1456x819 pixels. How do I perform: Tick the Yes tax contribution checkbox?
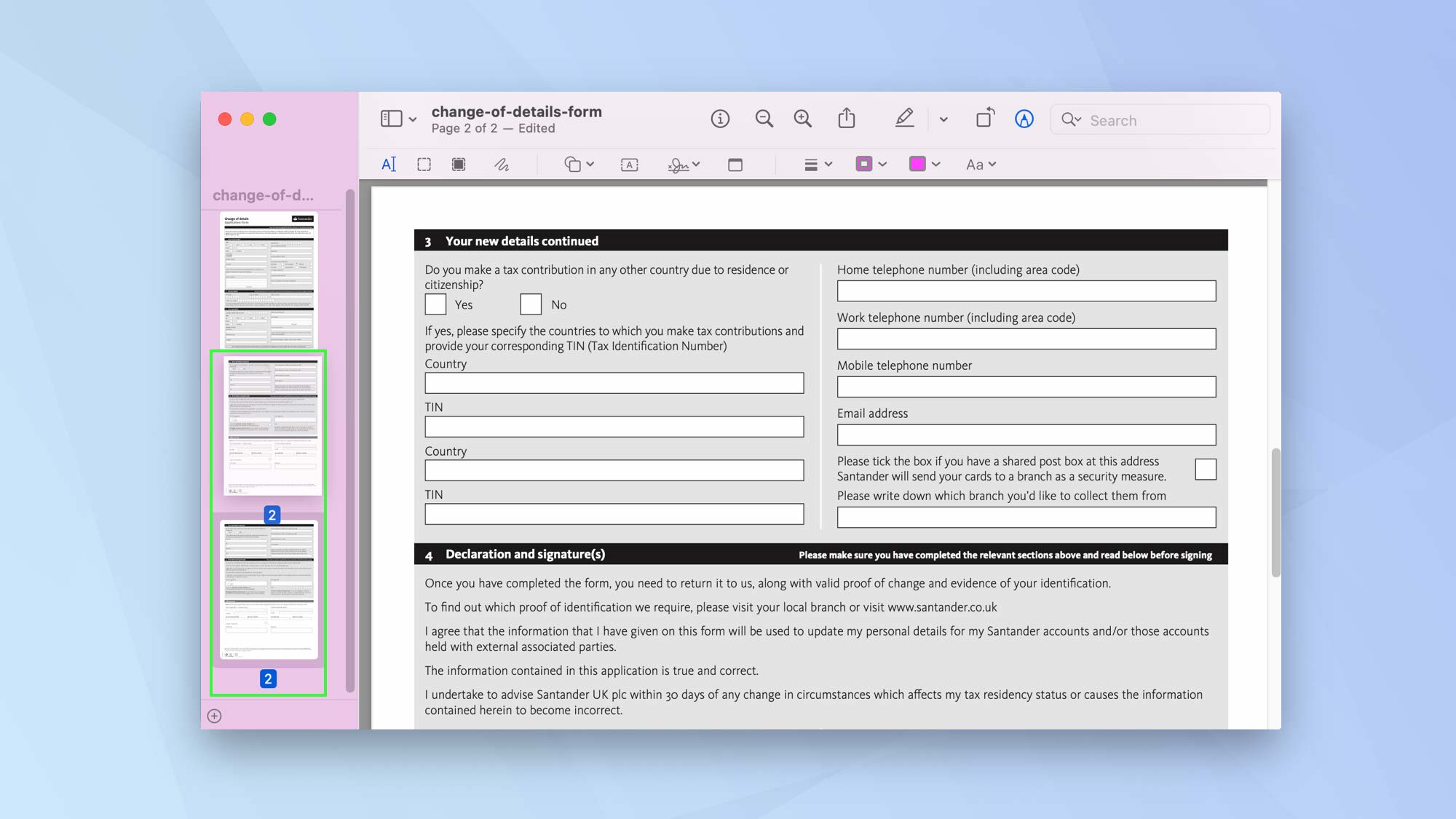point(435,304)
